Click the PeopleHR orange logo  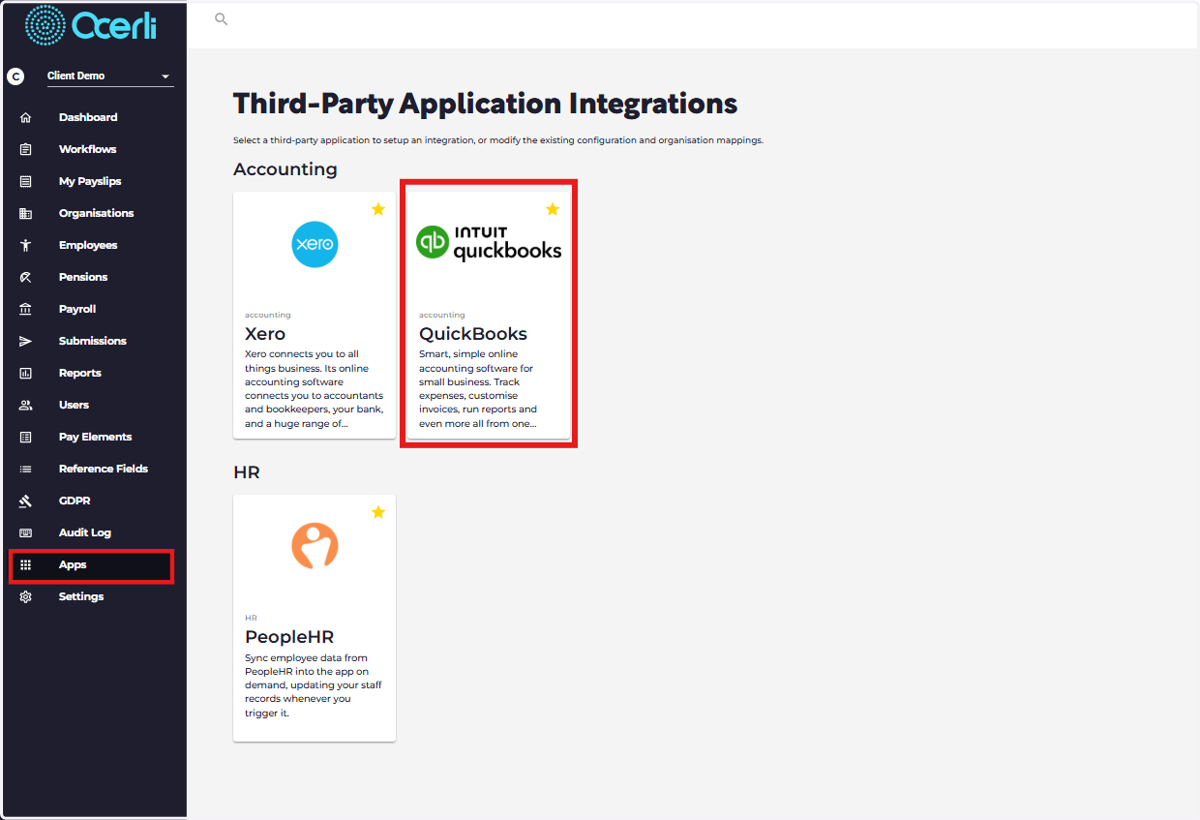(x=315, y=547)
